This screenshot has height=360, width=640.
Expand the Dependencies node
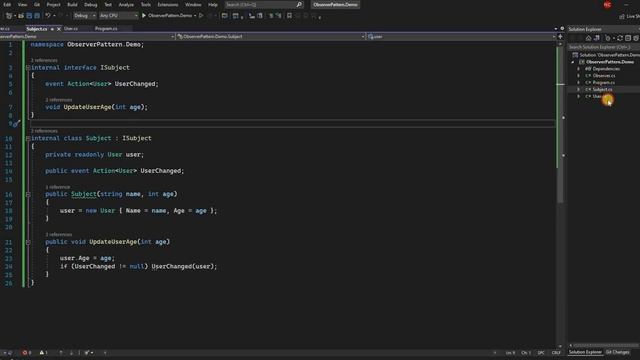[x=578, y=69]
